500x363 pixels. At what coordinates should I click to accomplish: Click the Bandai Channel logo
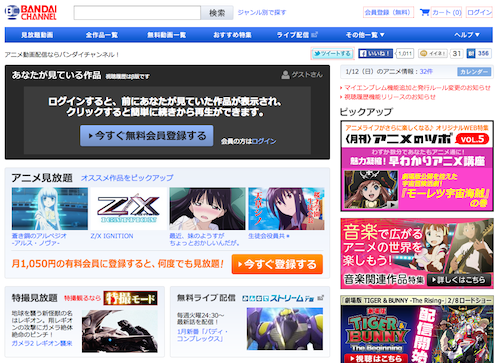(31, 13)
